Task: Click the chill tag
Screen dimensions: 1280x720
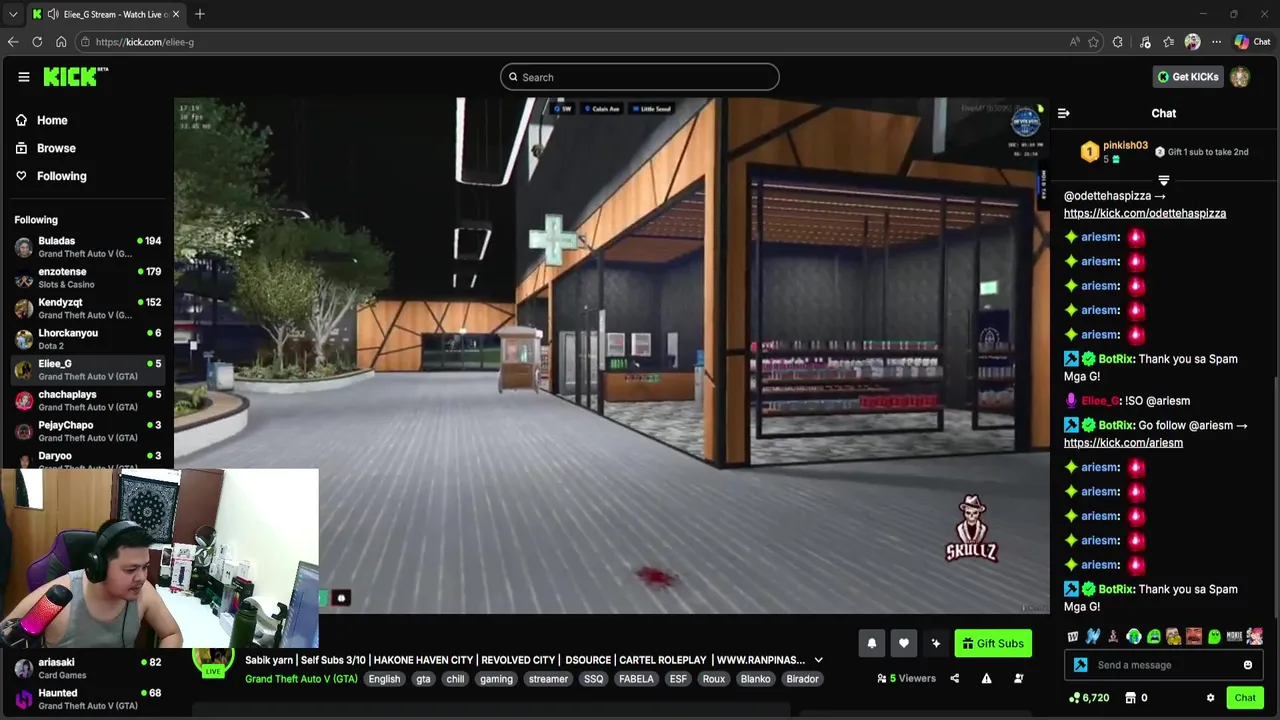Action: (455, 679)
